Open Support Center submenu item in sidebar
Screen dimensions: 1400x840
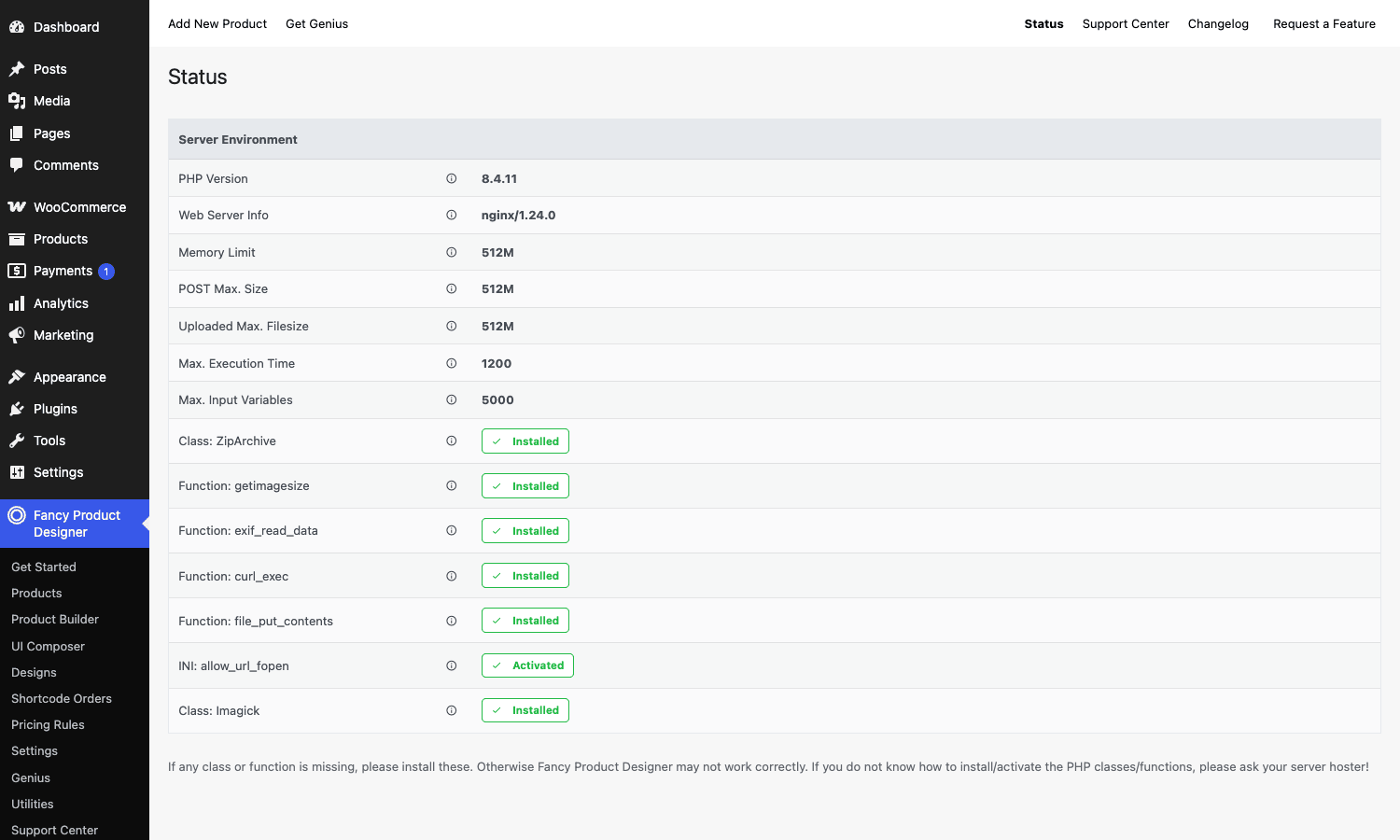[x=54, y=830]
